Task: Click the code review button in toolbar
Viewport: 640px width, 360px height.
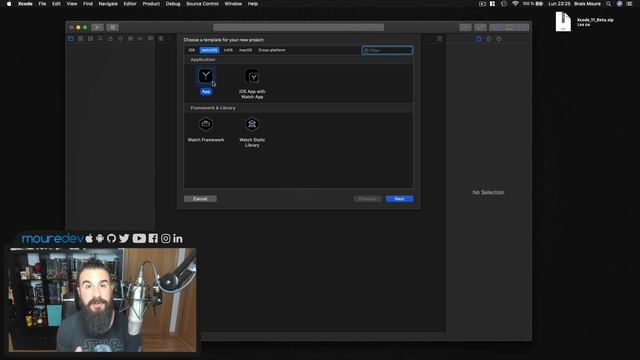Action: (x=480, y=27)
